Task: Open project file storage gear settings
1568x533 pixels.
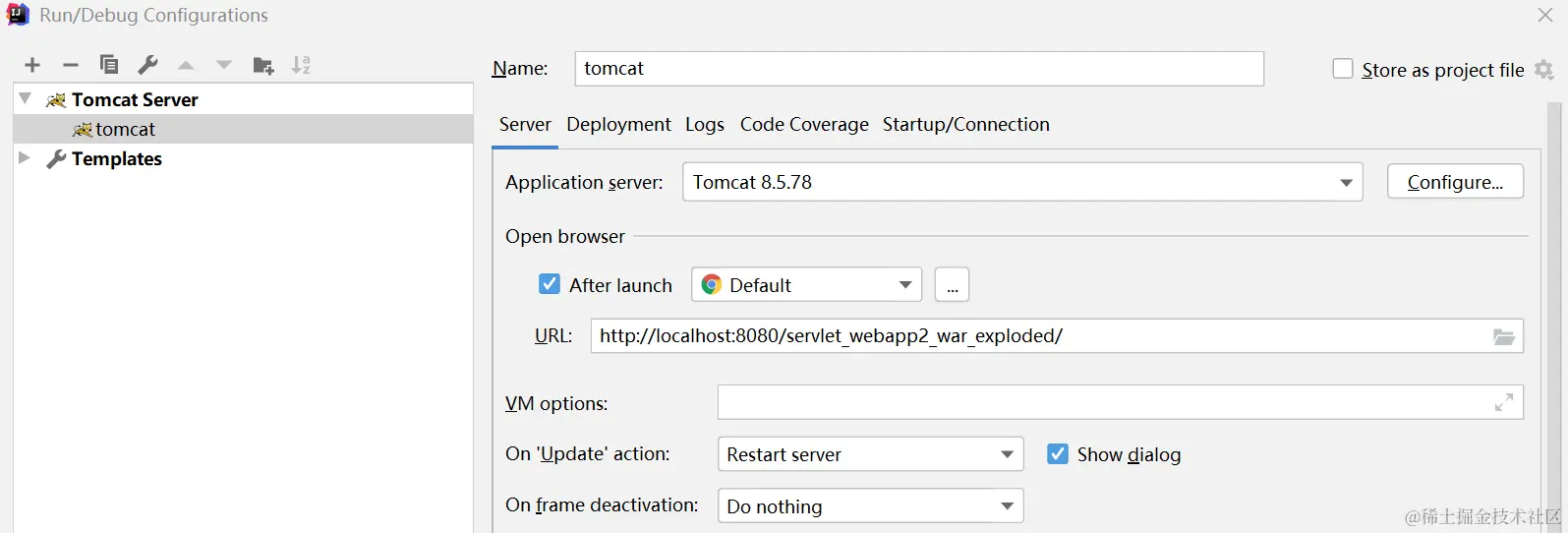Action: 1544,70
